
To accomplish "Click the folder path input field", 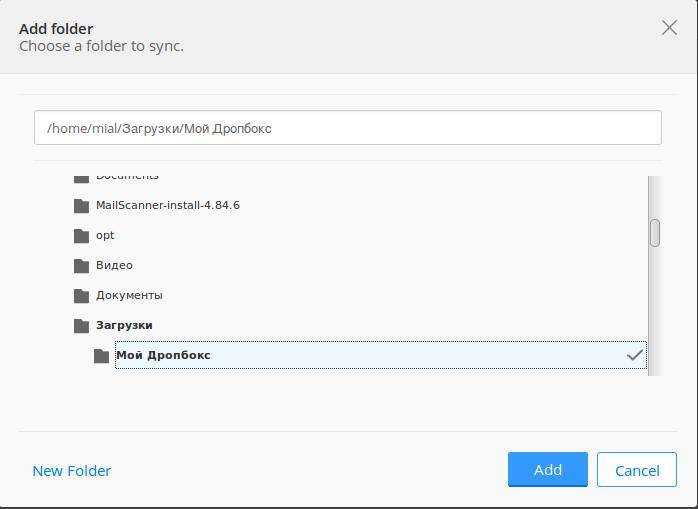I will tap(347, 128).
